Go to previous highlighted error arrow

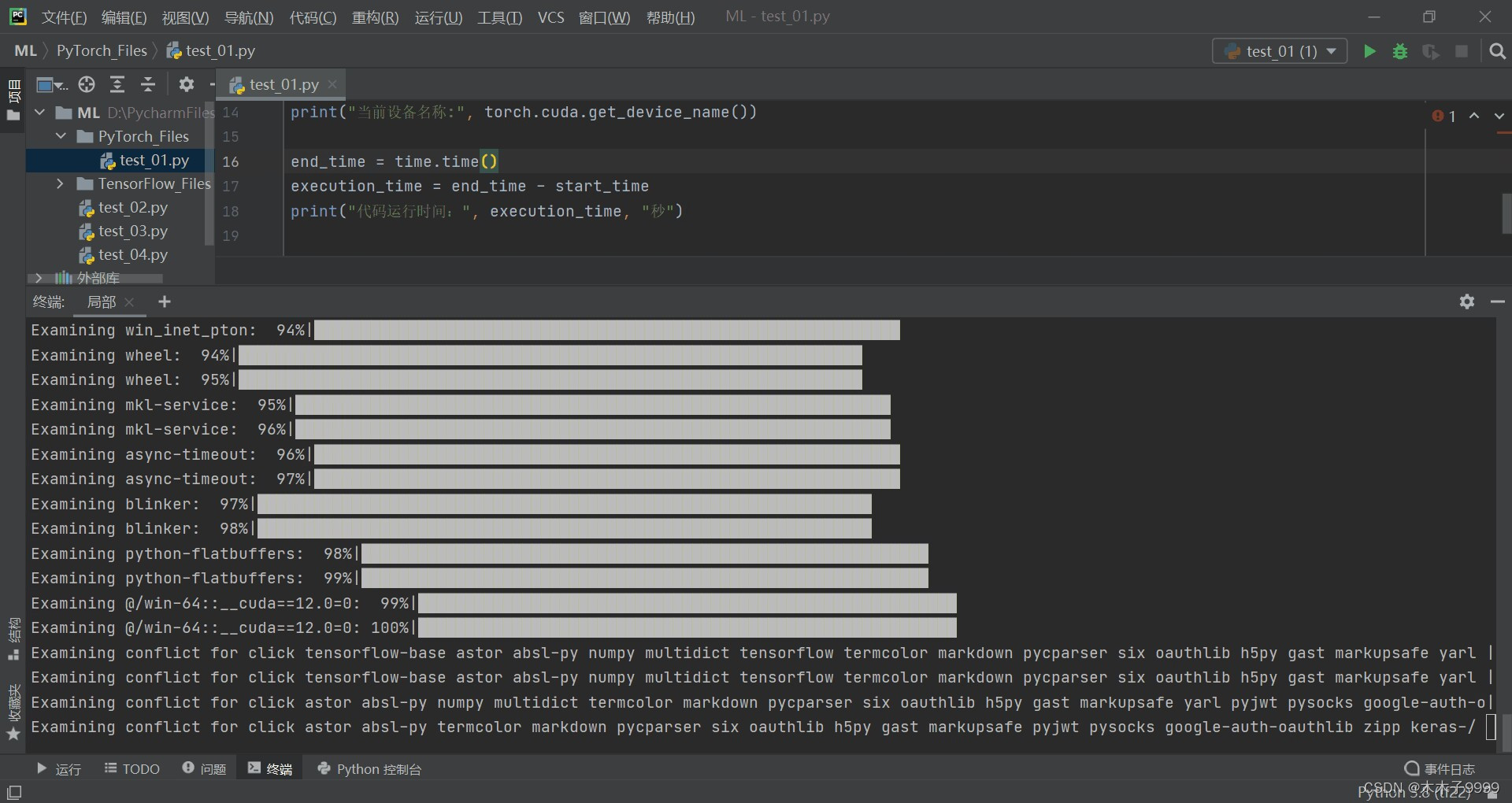pyautogui.click(x=1474, y=116)
